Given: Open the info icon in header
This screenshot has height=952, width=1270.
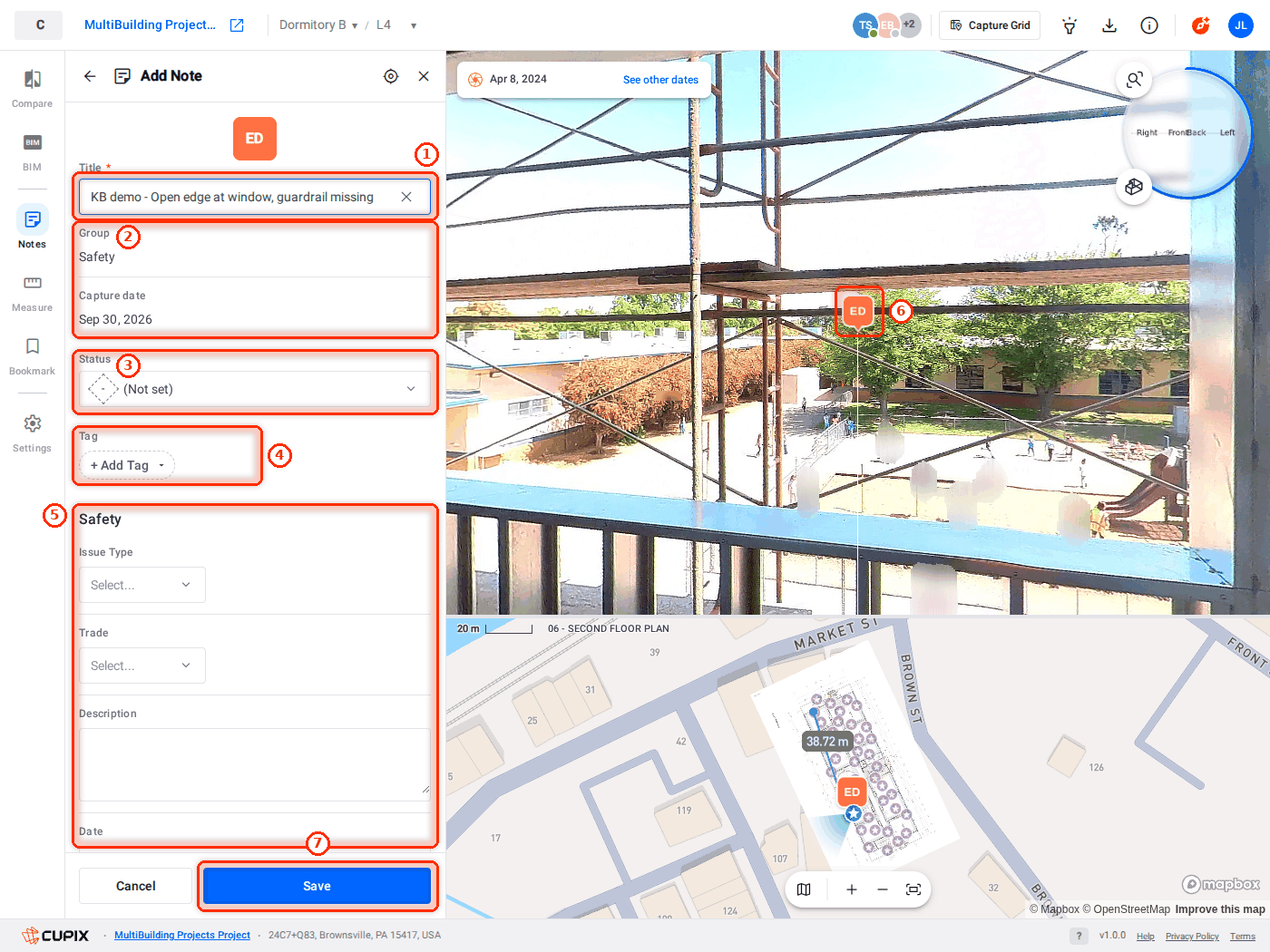Looking at the screenshot, I should coord(1149,25).
